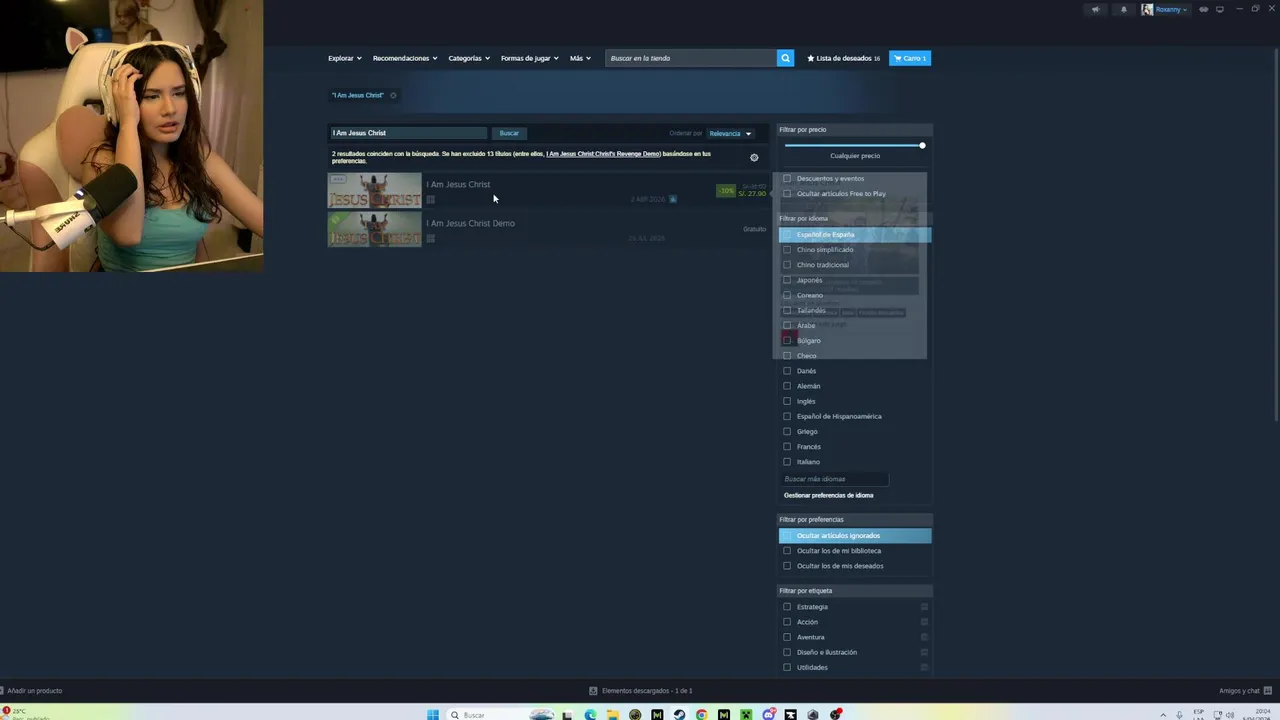Click the price filter slider handle

(x=922, y=145)
